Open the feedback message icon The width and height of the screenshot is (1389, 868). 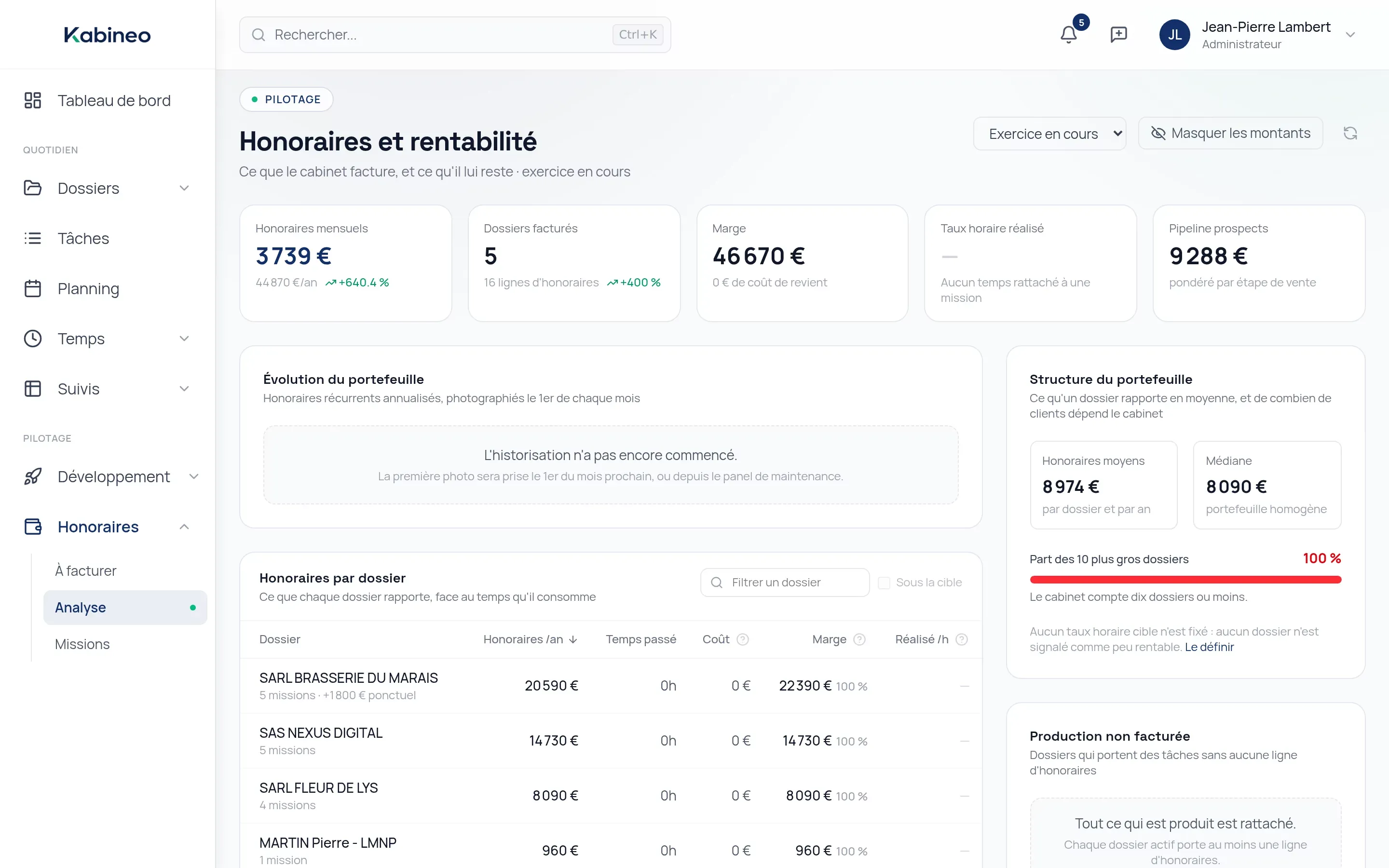[1118, 34]
